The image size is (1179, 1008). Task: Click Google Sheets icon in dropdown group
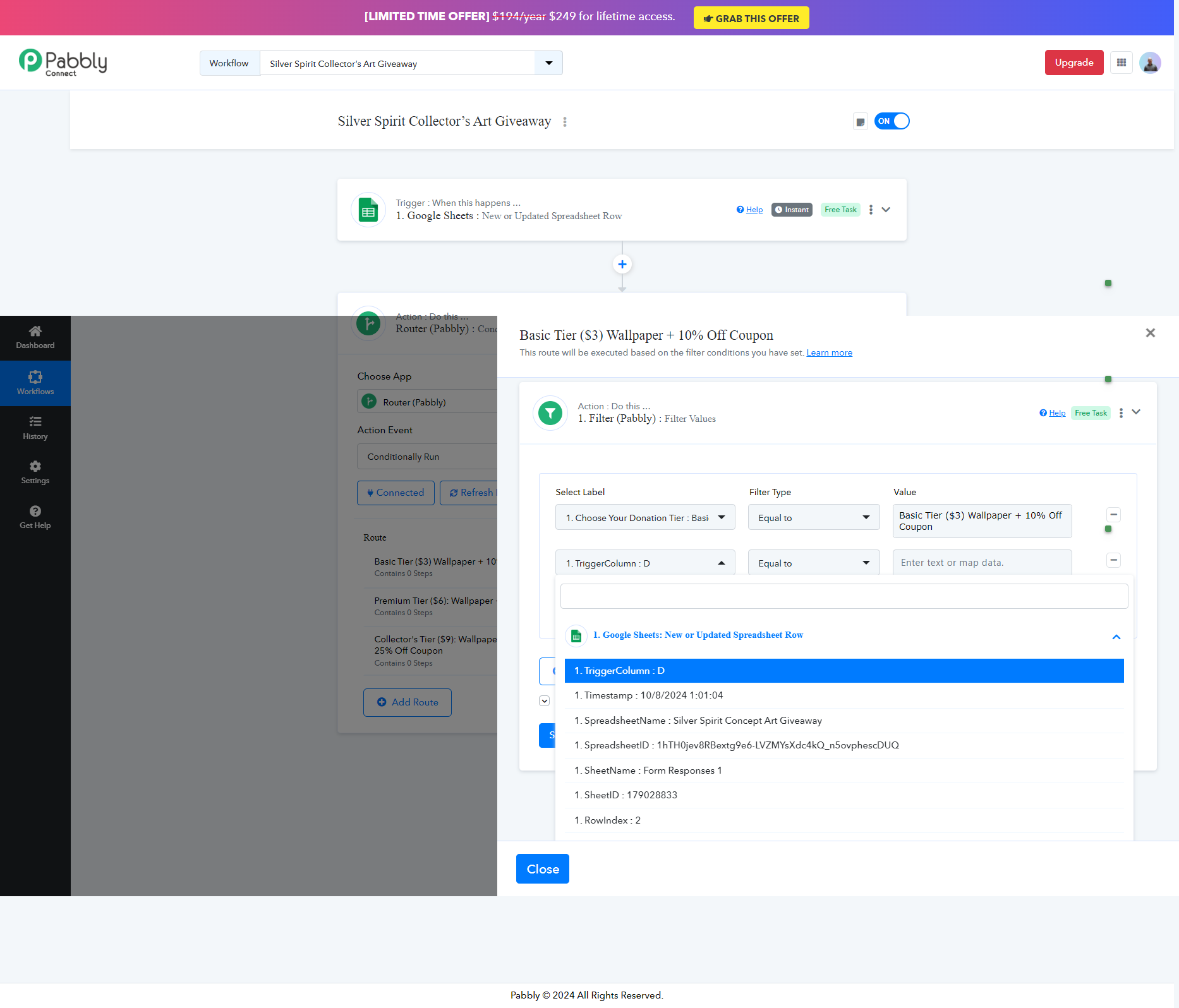[576, 636]
